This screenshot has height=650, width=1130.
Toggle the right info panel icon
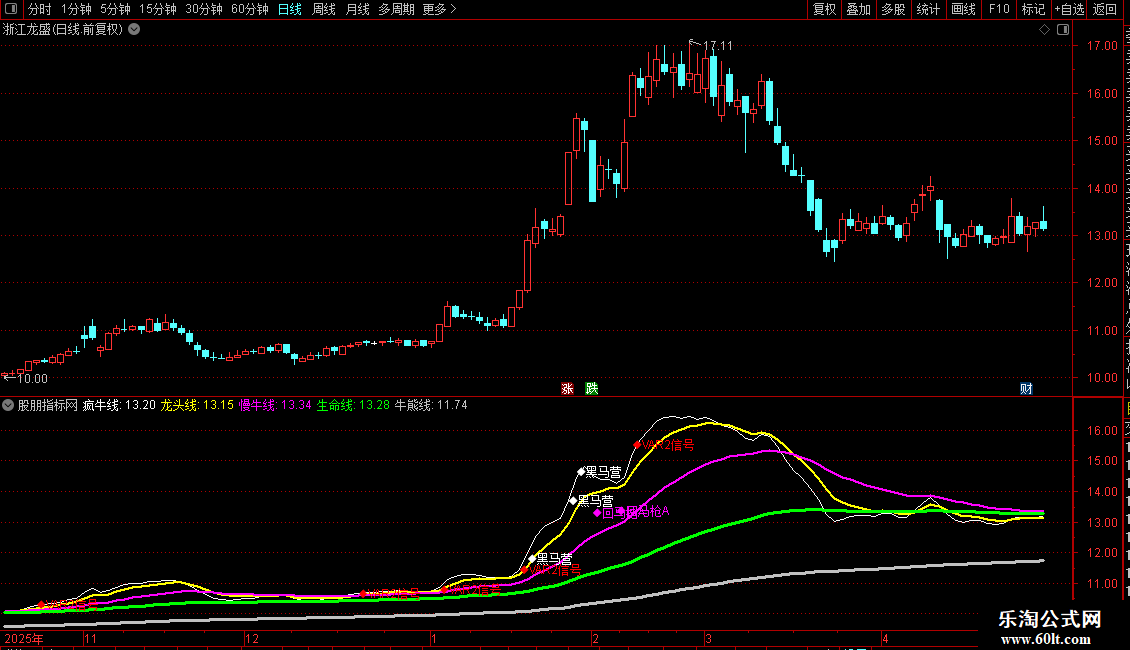pos(1063,30)
